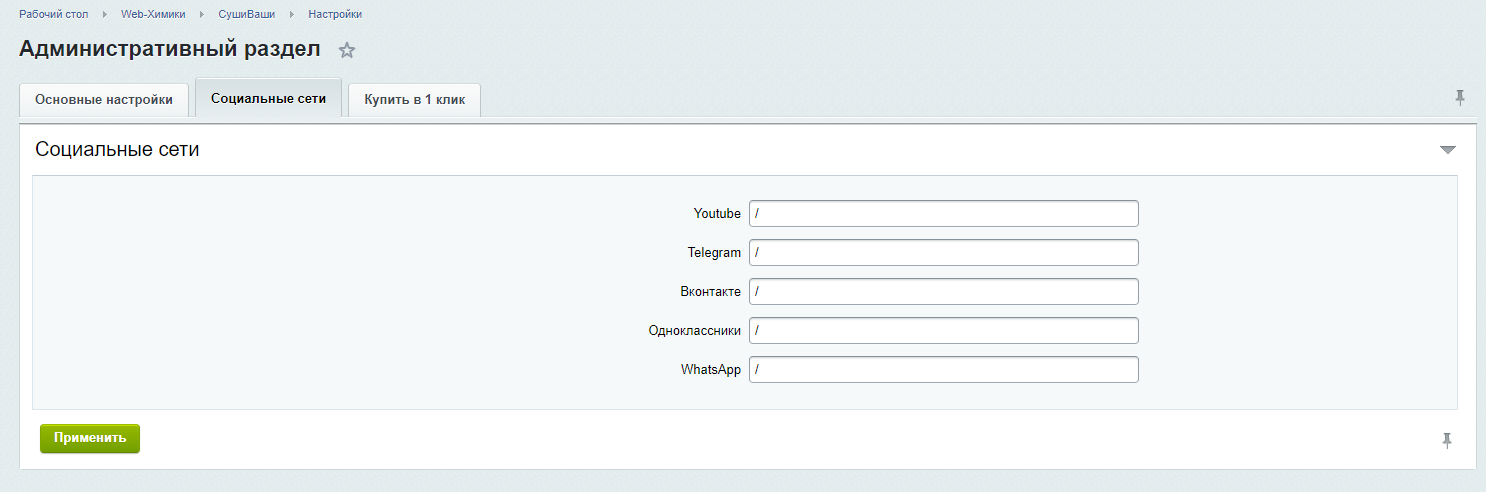Screen dimensions: 1486x492
Task: Select the Социальные сети tab
Action: point(268,99)
